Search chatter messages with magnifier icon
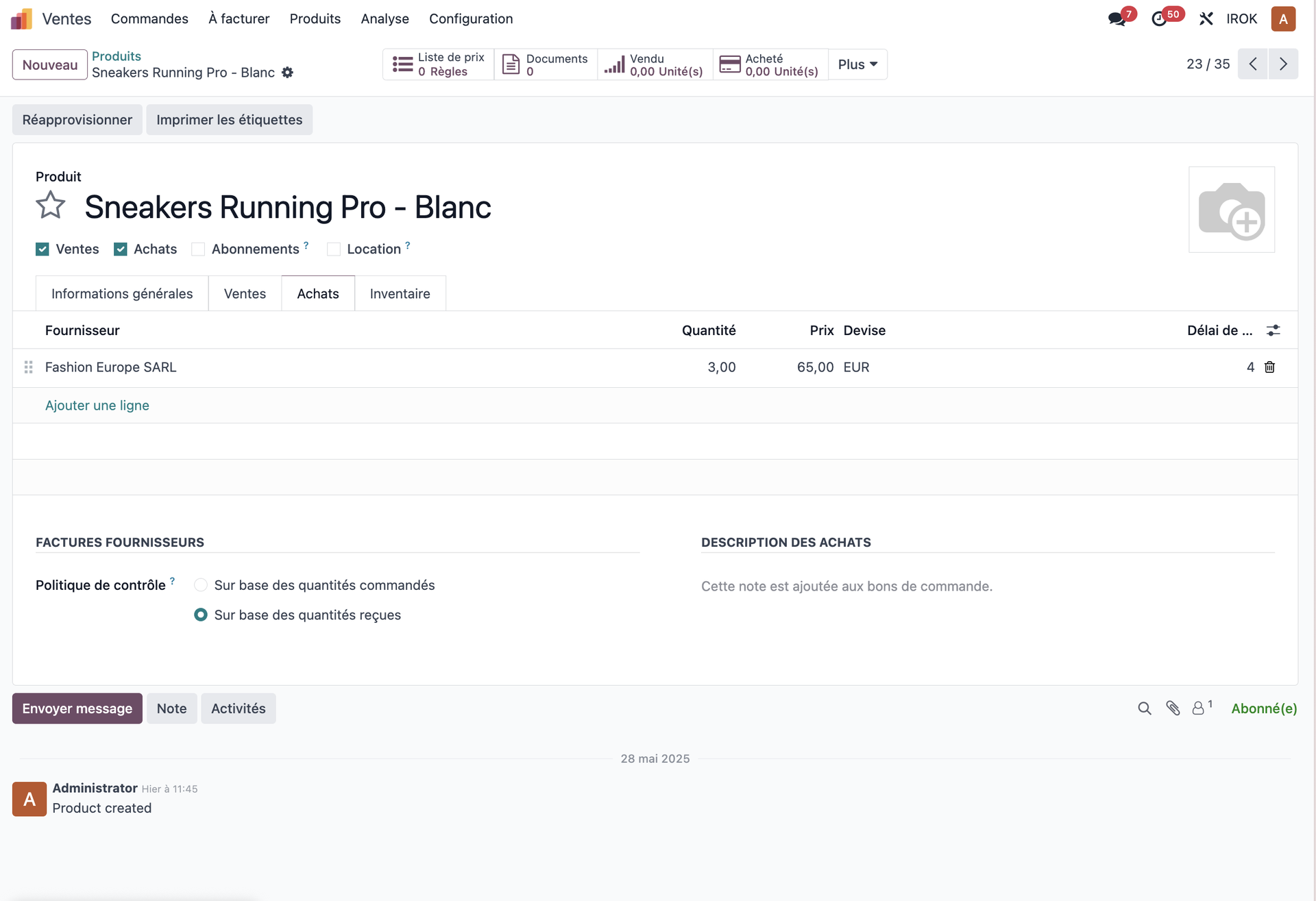Viewport: 1316px width, 901px height. click(1145, 708)
